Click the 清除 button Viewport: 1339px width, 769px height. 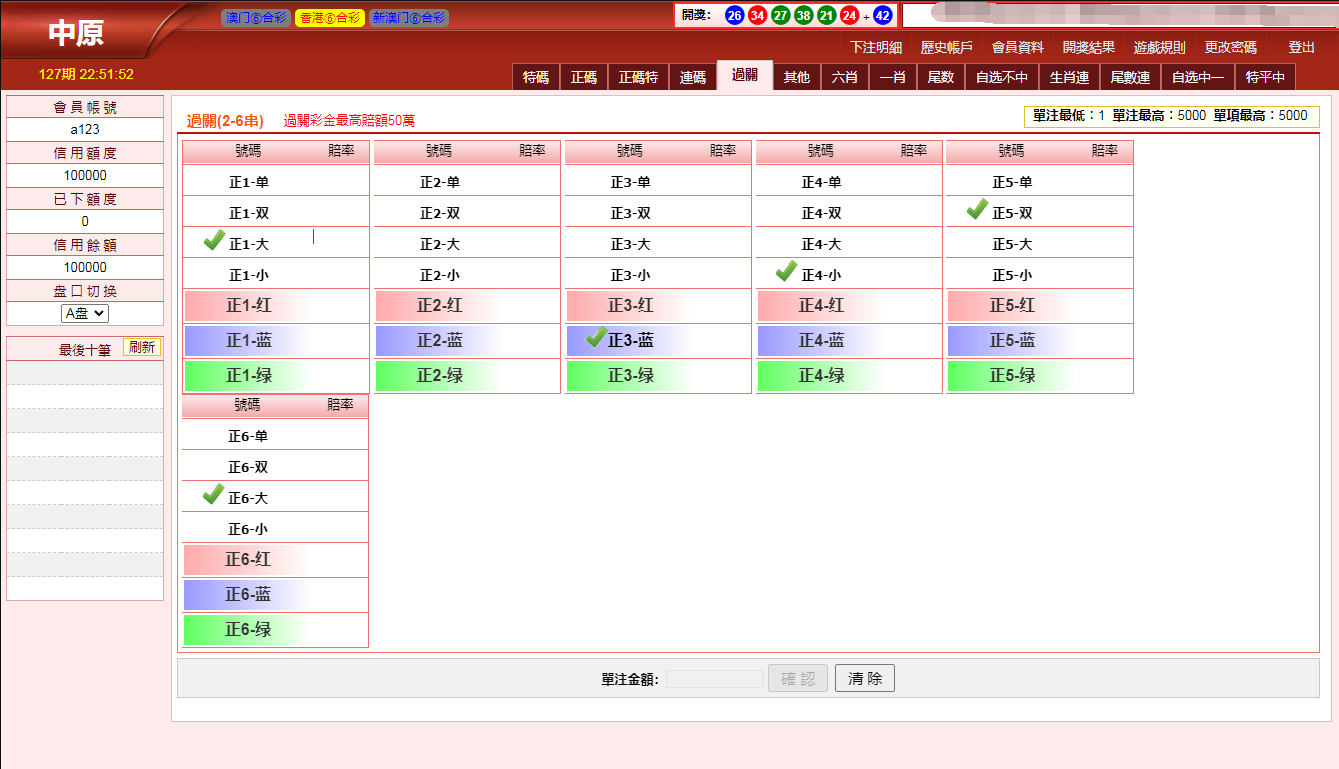tap(864, 679)
